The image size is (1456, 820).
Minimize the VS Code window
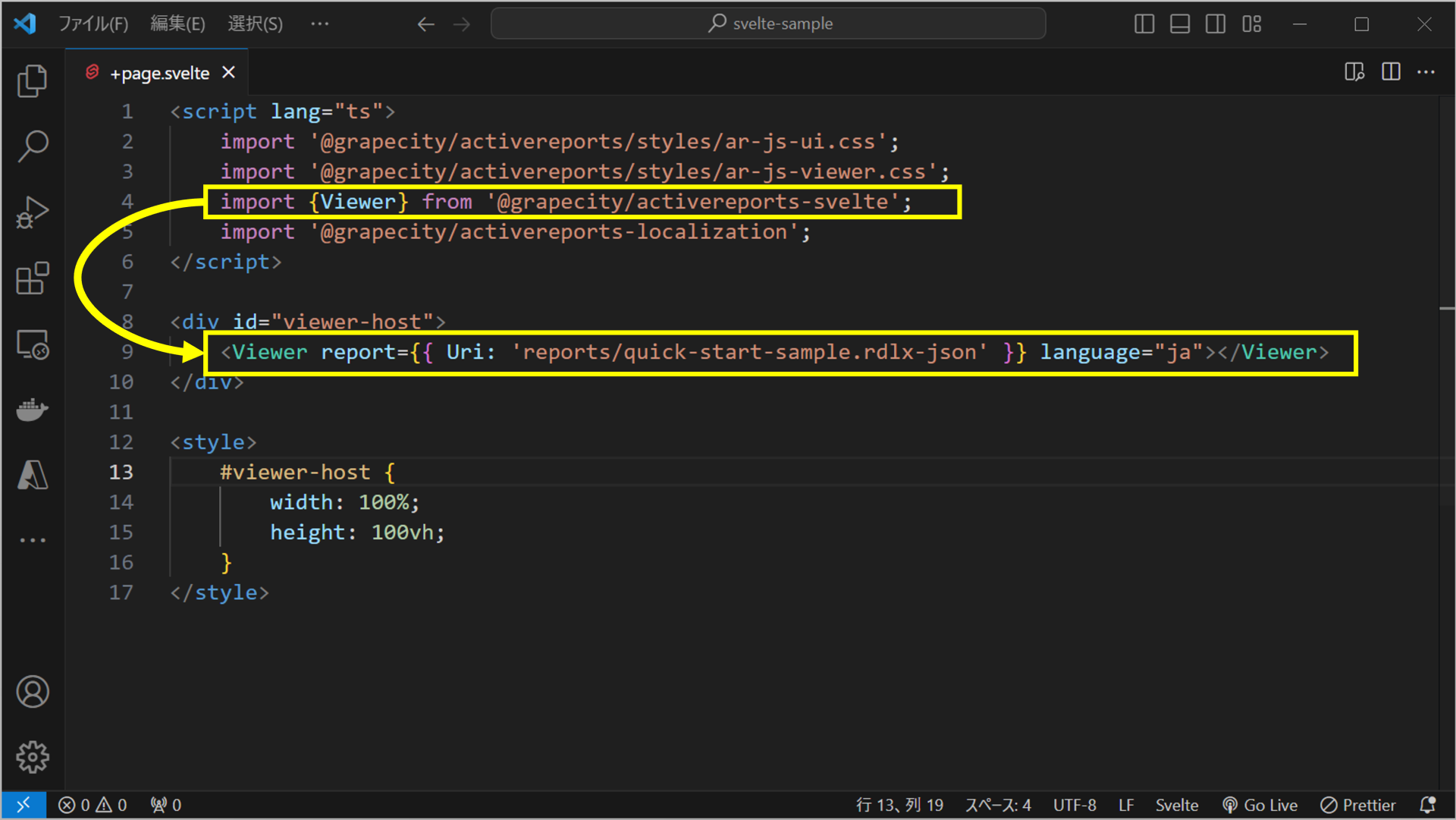click(x=1300, y=24)
